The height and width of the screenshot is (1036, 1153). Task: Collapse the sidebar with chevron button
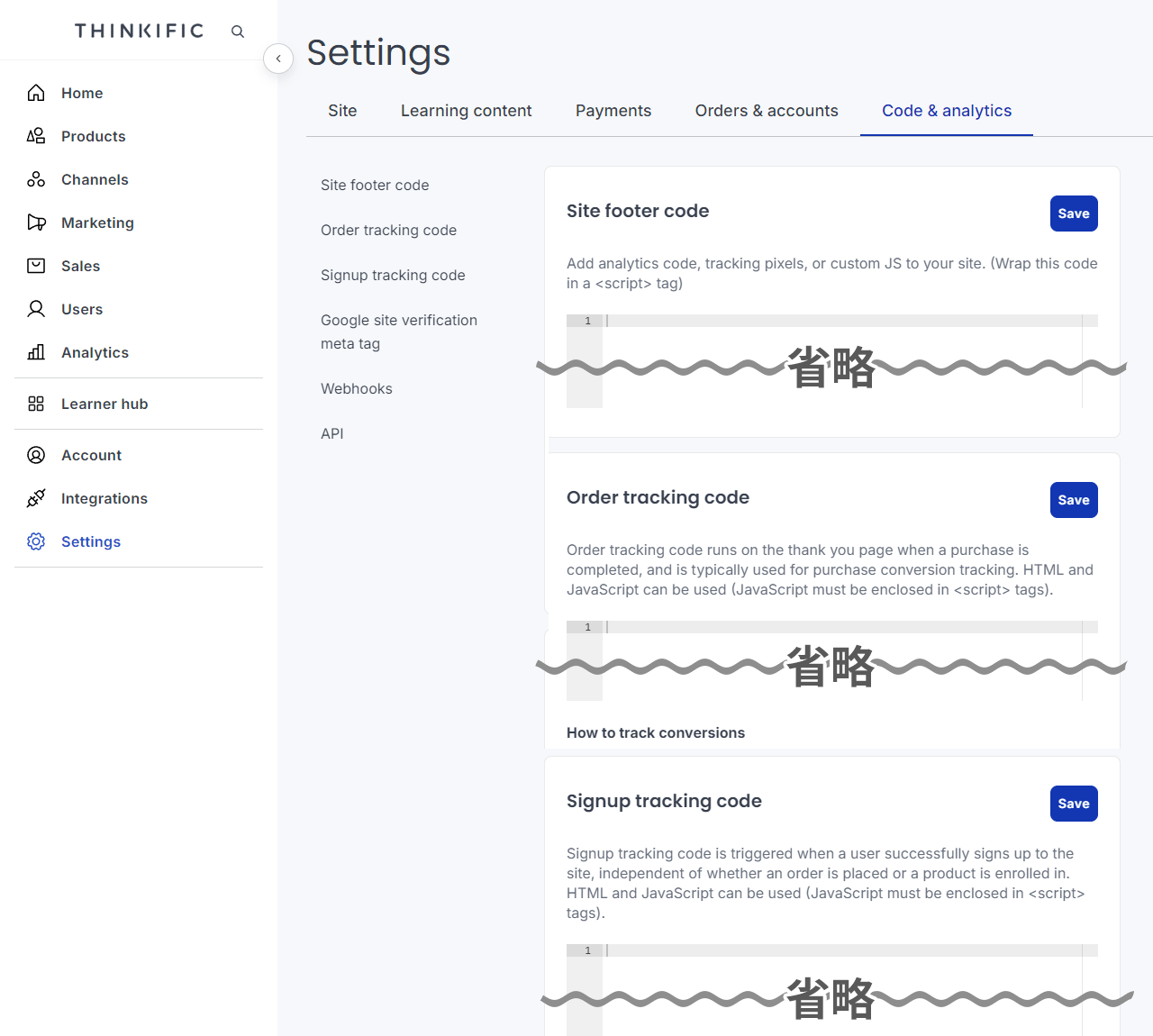278,59
